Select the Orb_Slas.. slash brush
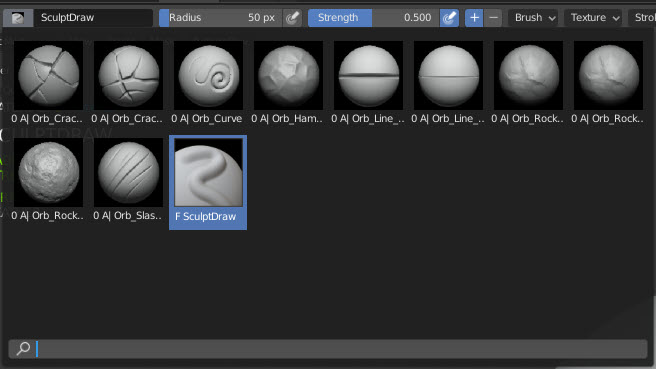 (x=128, y=172)
